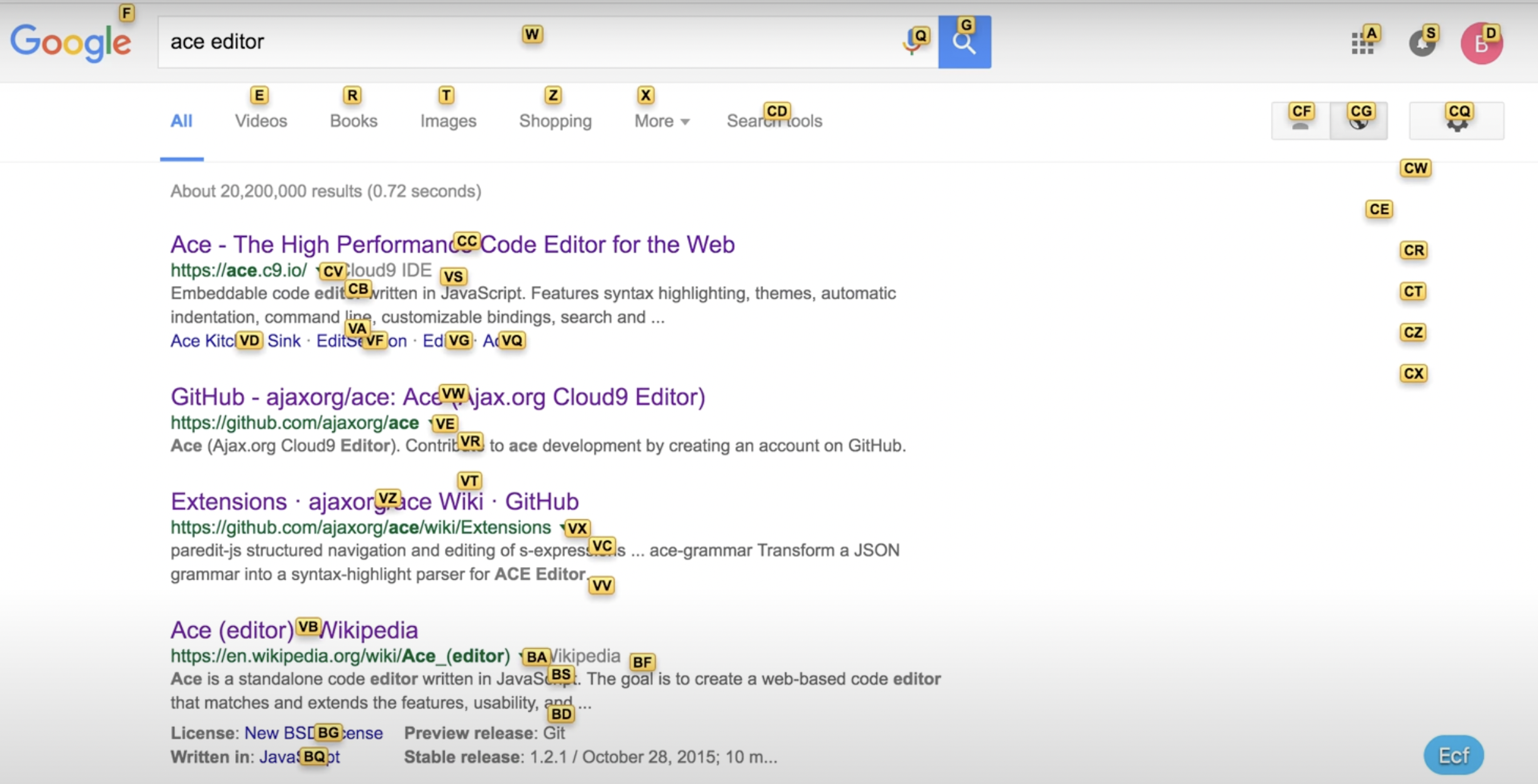Open the notifications bell
This screenshot has height=784, width=1538.
pyautogui.click(x=1422, y=43)
